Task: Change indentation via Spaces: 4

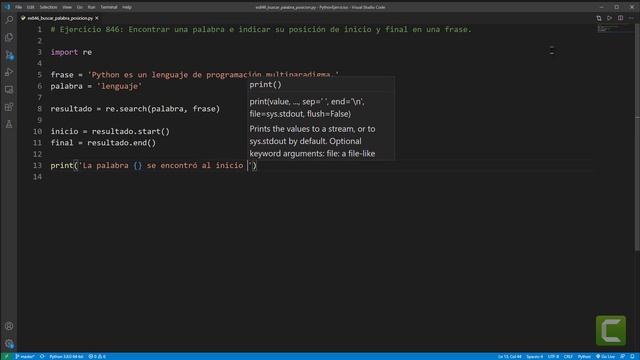Action: click(x=535, y=356)
